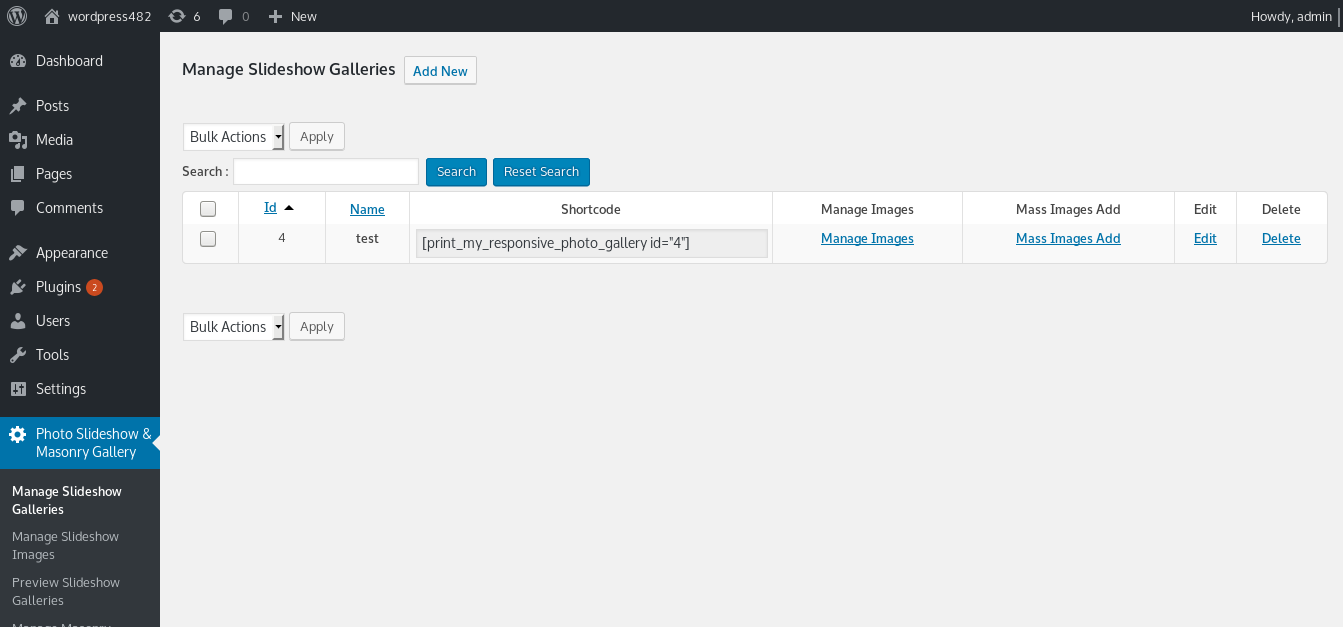Check the box for the test gallery row
Viewport: 1343px width, 627px height.
coord(208,239)
